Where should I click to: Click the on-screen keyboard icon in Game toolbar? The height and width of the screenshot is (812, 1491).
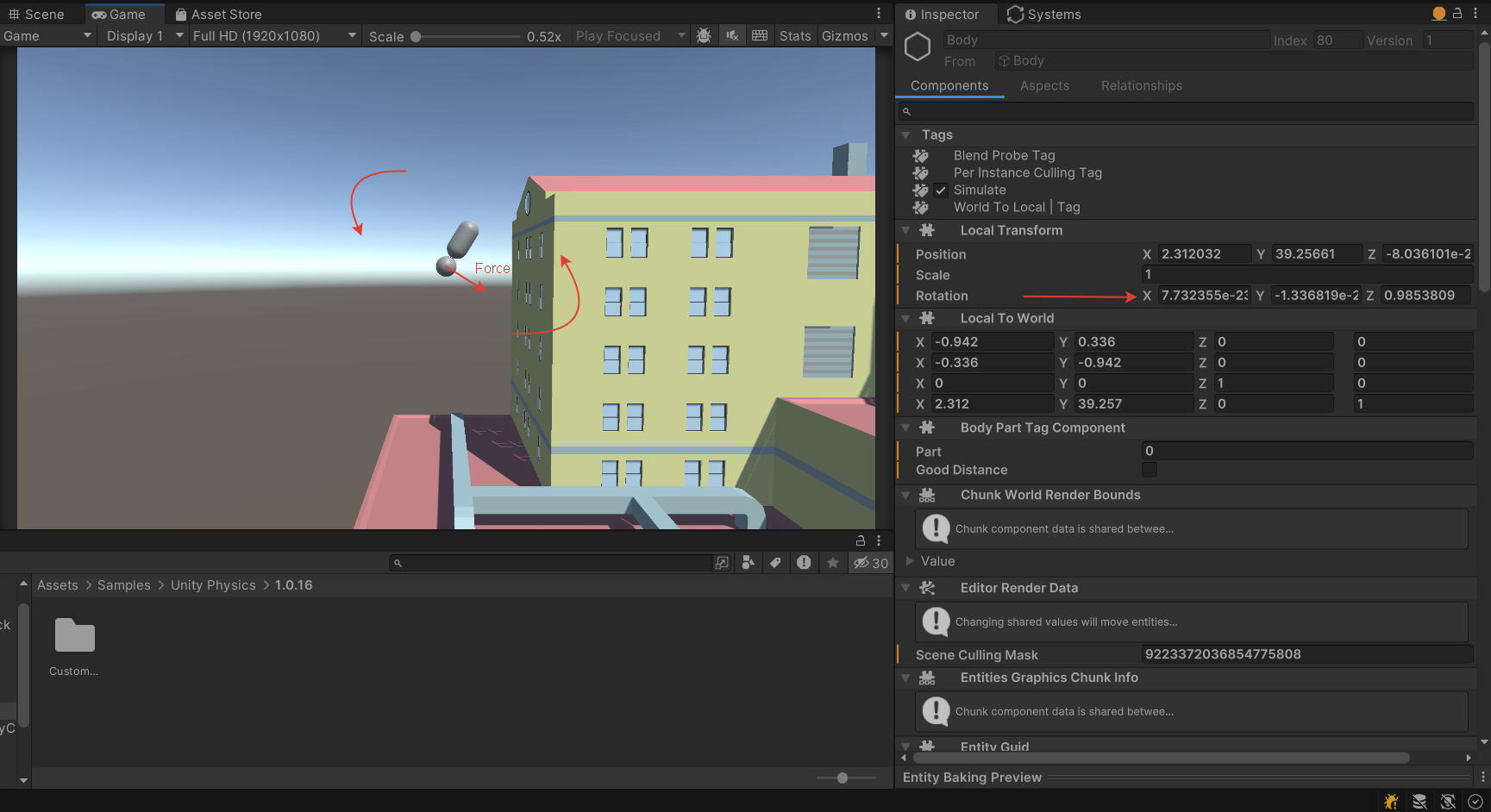pyautogui.click(x=760, y=35)
